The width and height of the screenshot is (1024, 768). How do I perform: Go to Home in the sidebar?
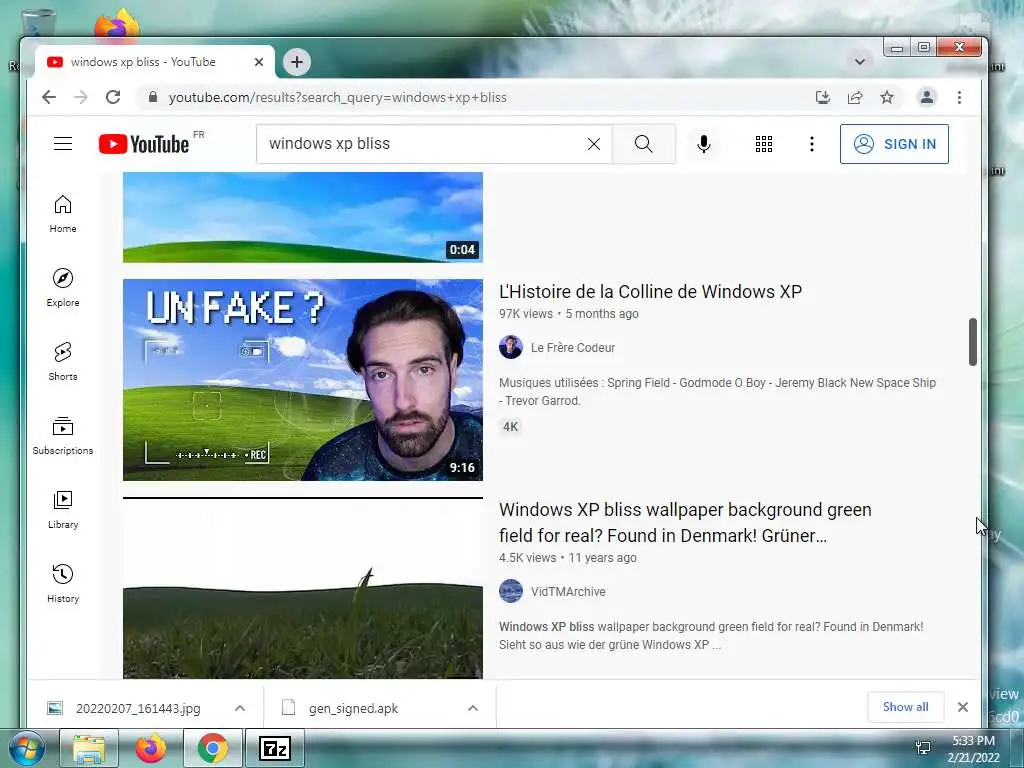[63, 214]
